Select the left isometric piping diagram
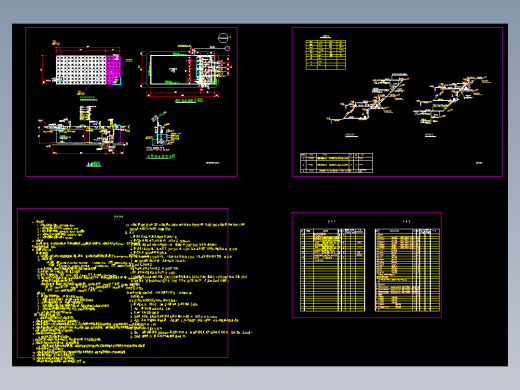 point(368,98)
